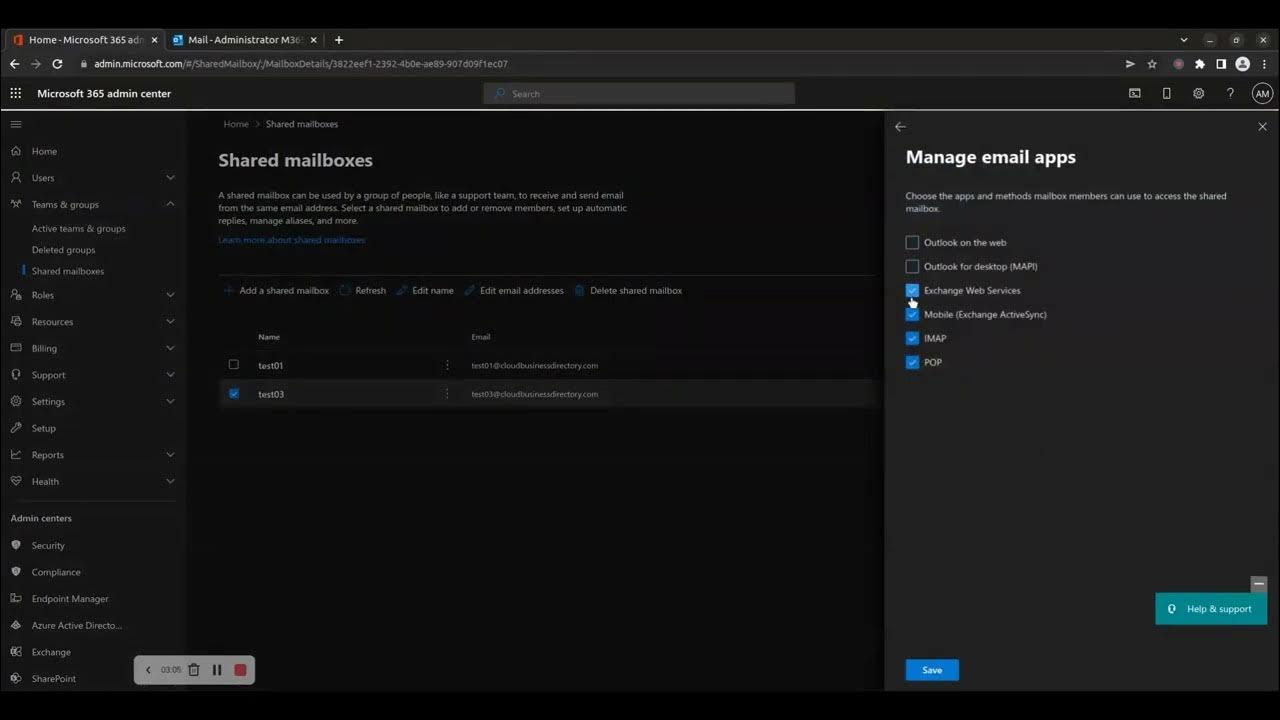Image resolution: width=1280 pixels, height=720 pixels.
Task: Click the Azure Active Directory icon
Action: click(16, 625)
